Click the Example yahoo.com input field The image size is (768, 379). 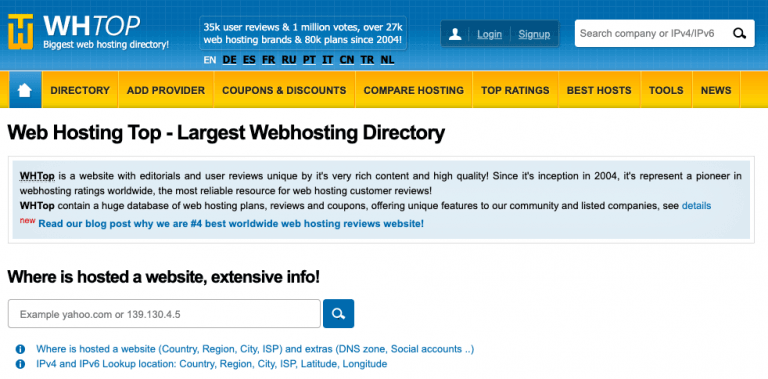click(165, 314)
